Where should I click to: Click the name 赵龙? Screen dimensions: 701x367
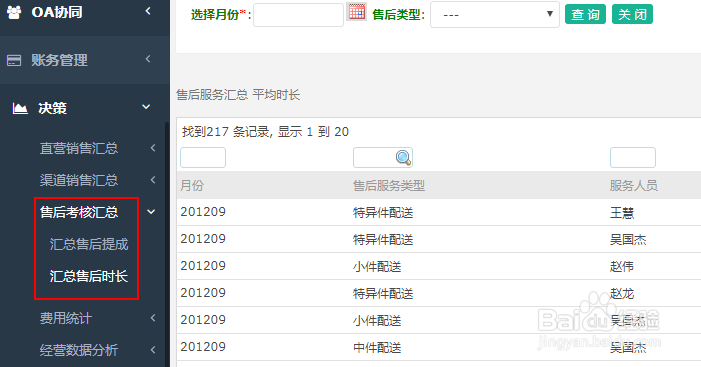click(622, 294)
